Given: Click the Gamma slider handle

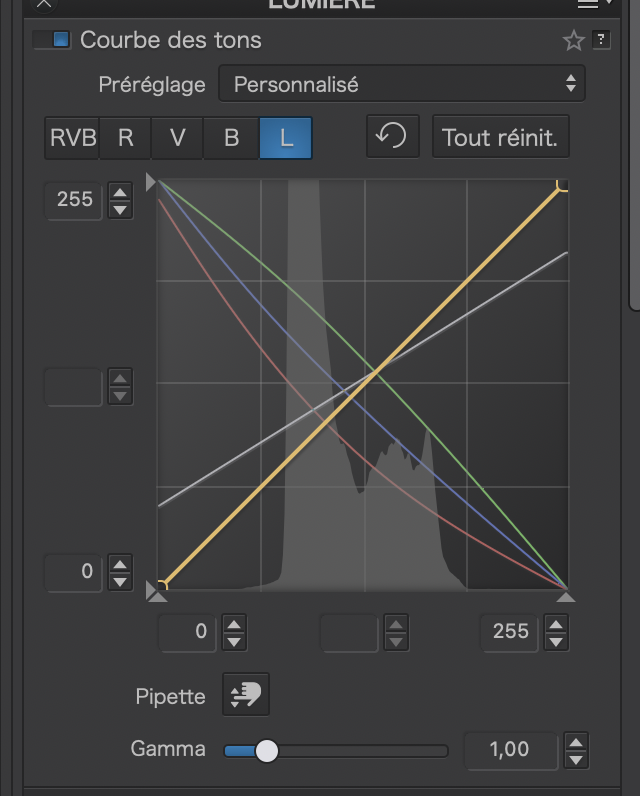Looking at the screenshot, I should coord(266,750).
